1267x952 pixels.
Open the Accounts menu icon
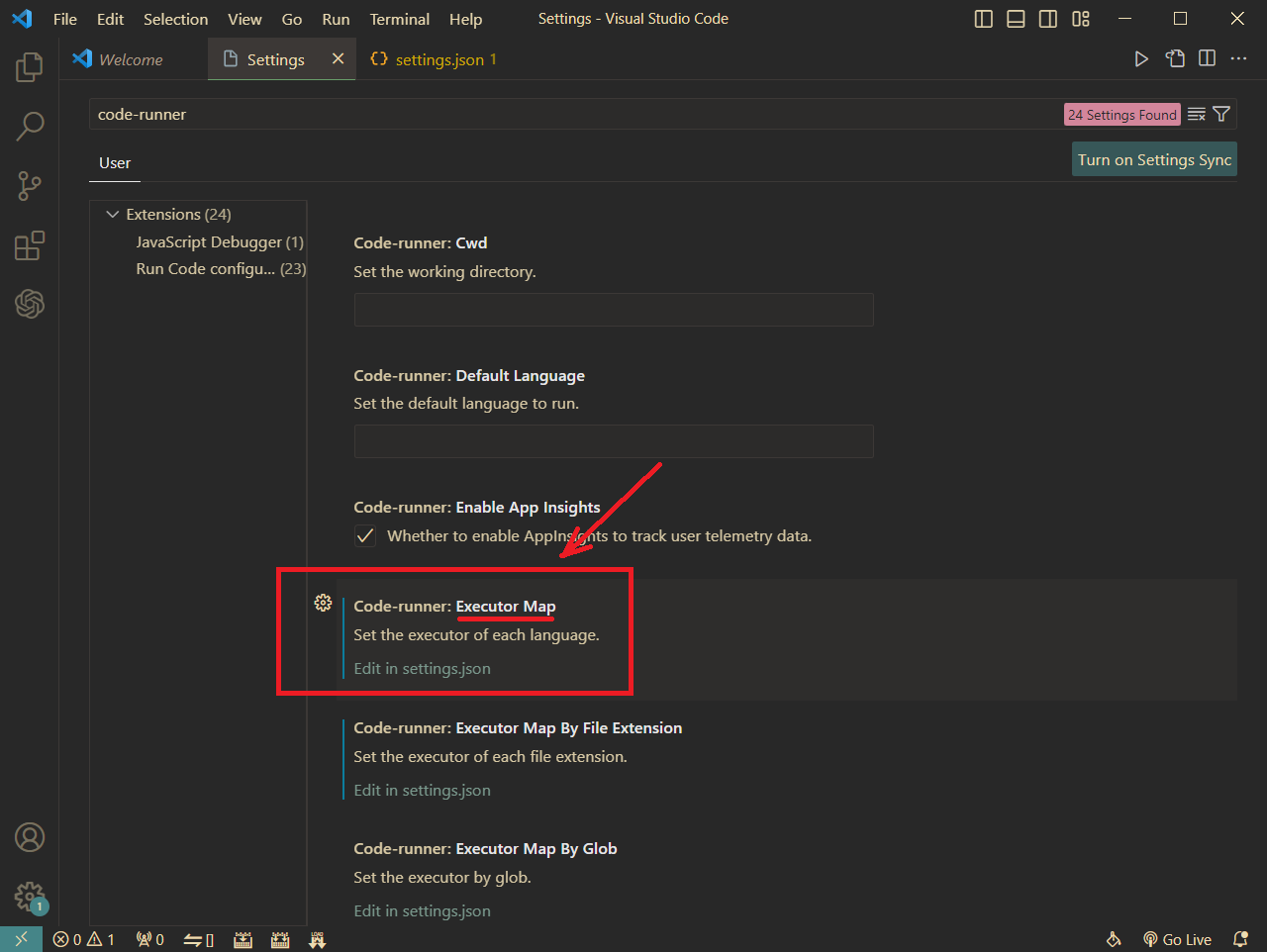[30, 837]
